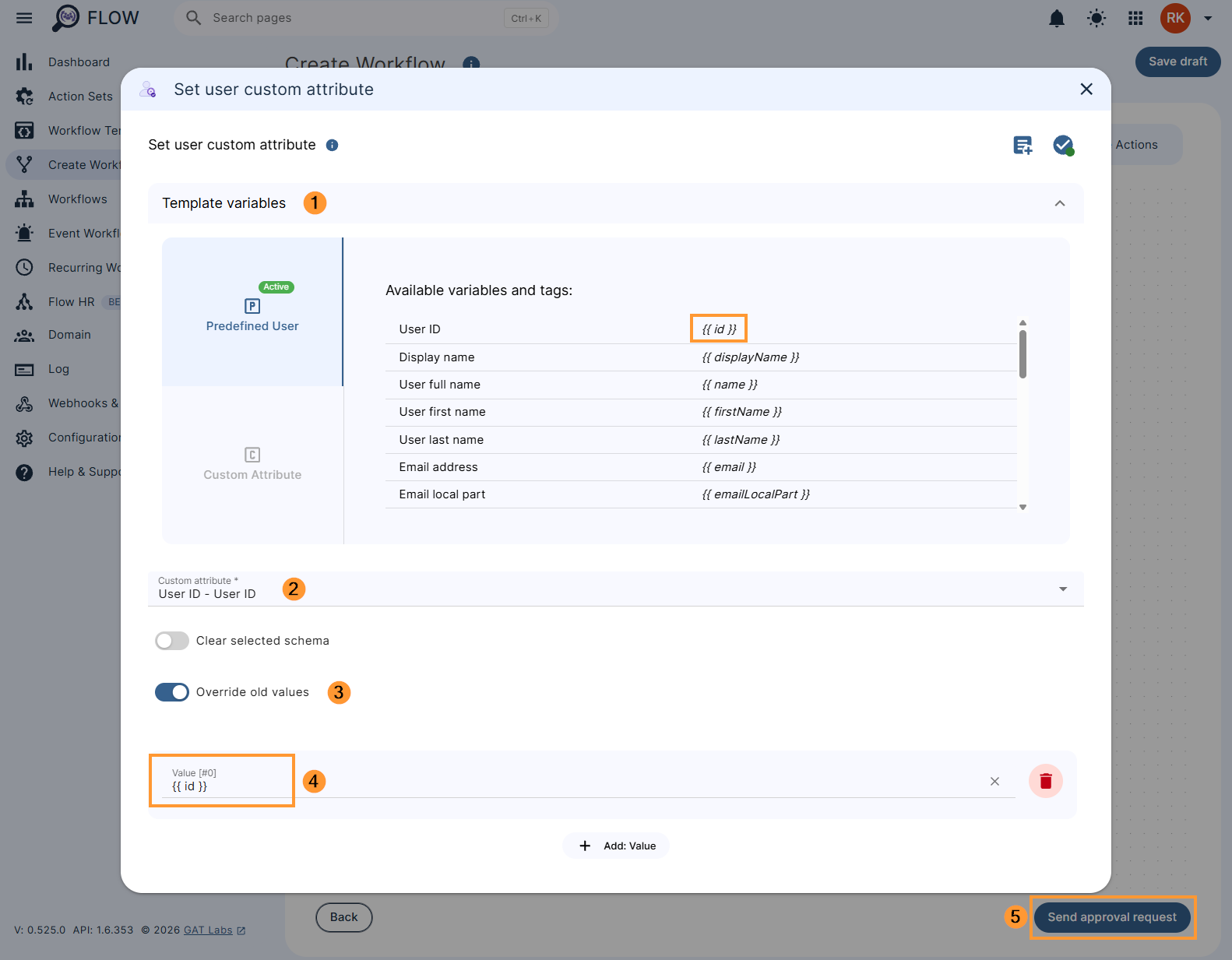
Task: Open Action Sets in the sidebar
Action: (x=80, y=97)
